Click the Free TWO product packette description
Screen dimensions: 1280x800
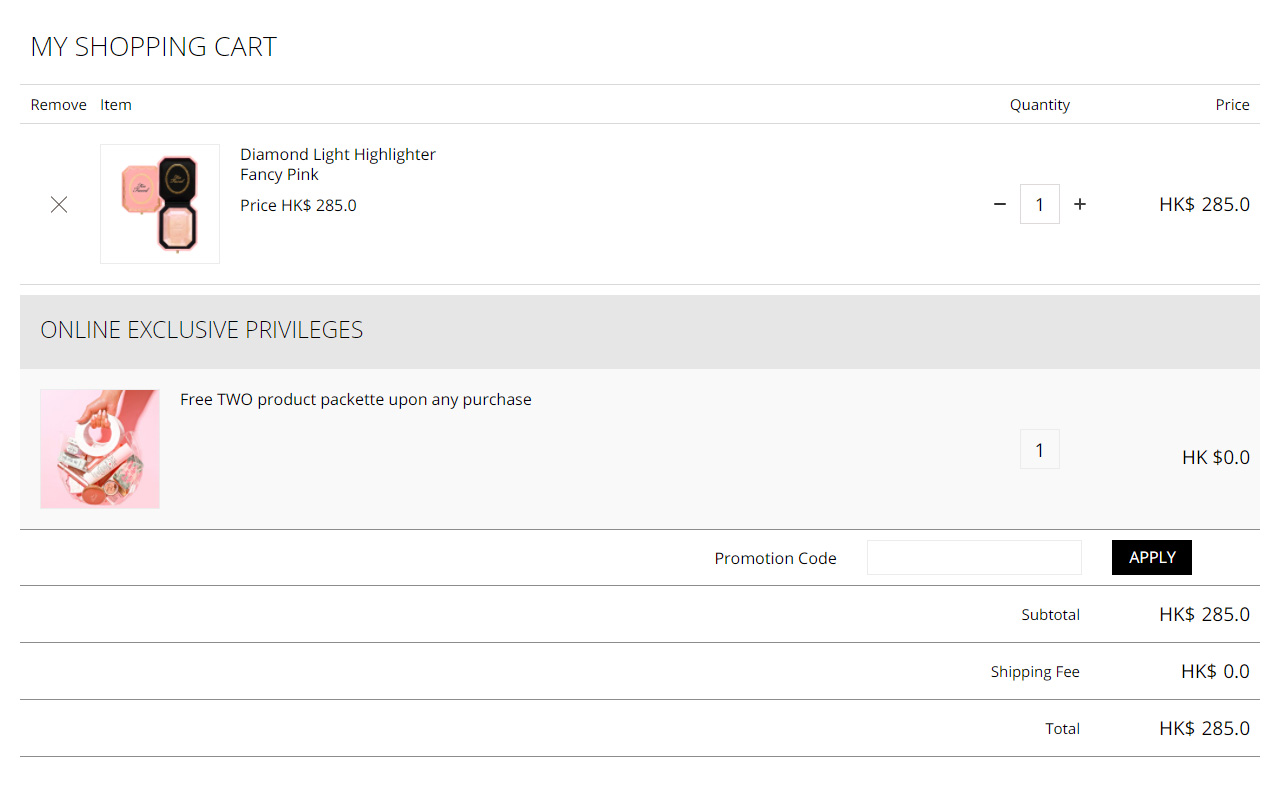pos(356,399)
